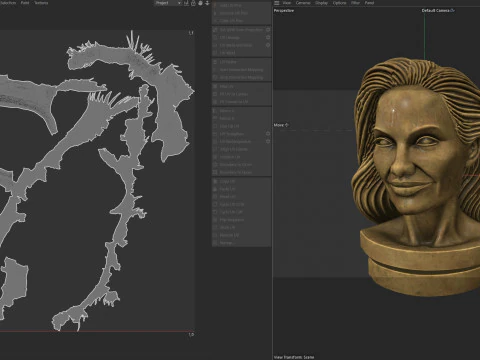Click the Remap command
Viewport: 480px width, 360px height.
coord(241,243)
